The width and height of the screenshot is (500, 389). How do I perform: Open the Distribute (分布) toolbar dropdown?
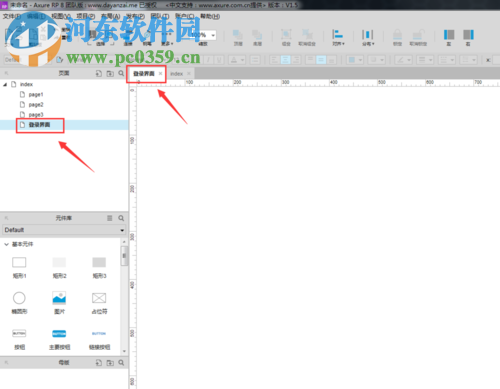[368, 37]
